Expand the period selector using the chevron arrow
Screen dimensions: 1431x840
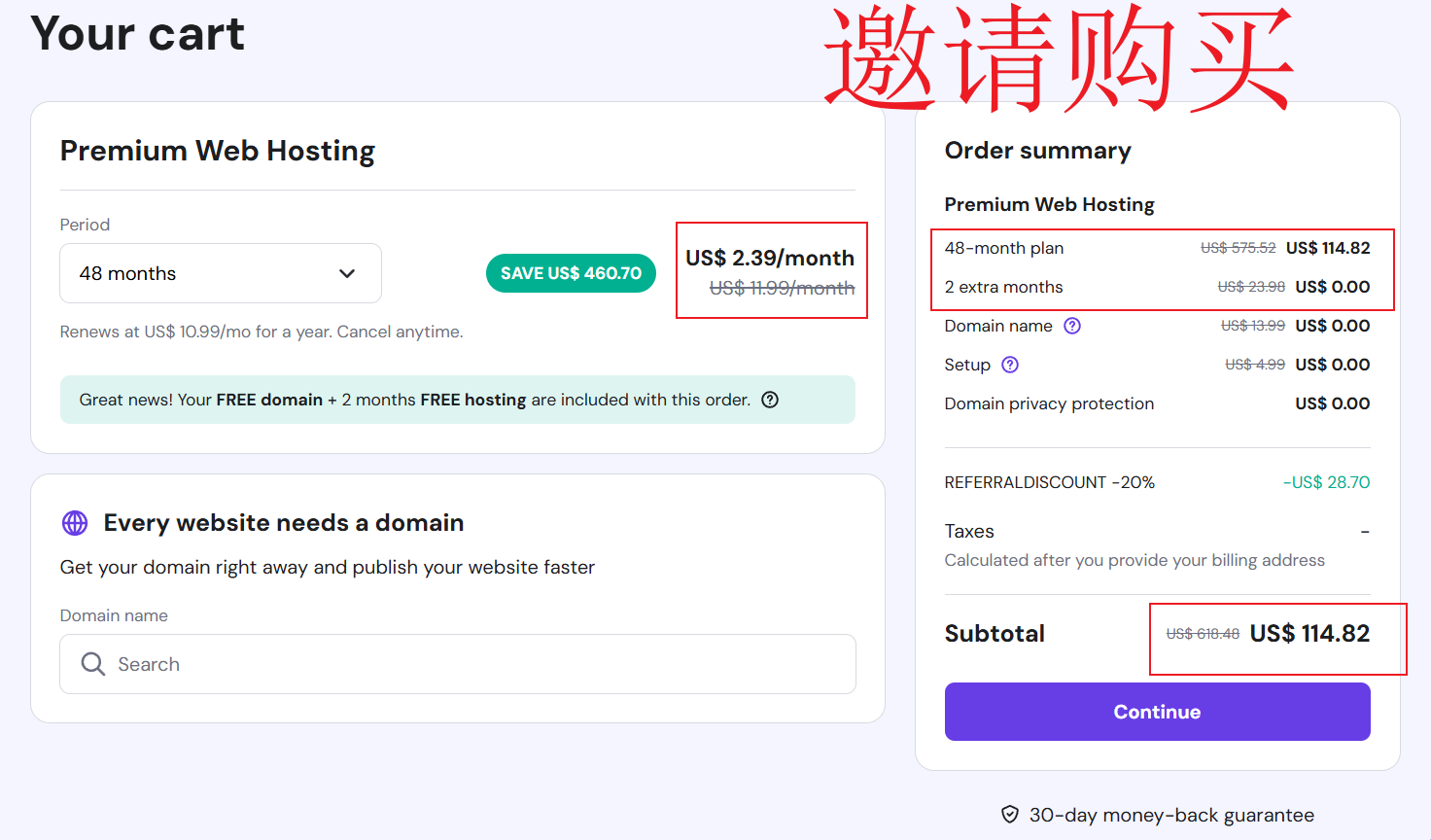click(x=347, y=273)
